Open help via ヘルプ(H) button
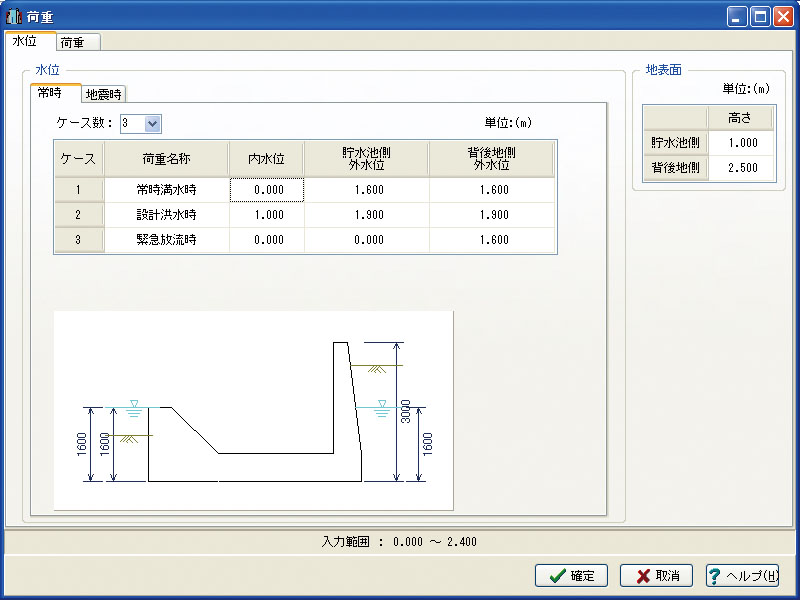This screenshot has height=600, width=800. [742, 576]
